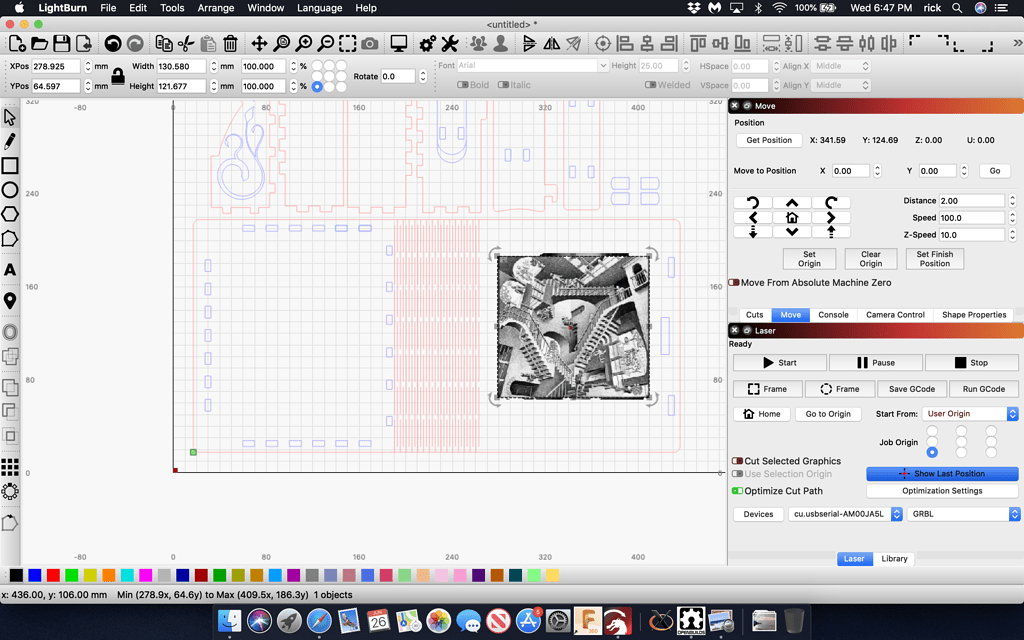The height and width of the screenshot is (640, 1024).
Task: Toggle Move From Absolute Machine Zero
Action: 735,283
